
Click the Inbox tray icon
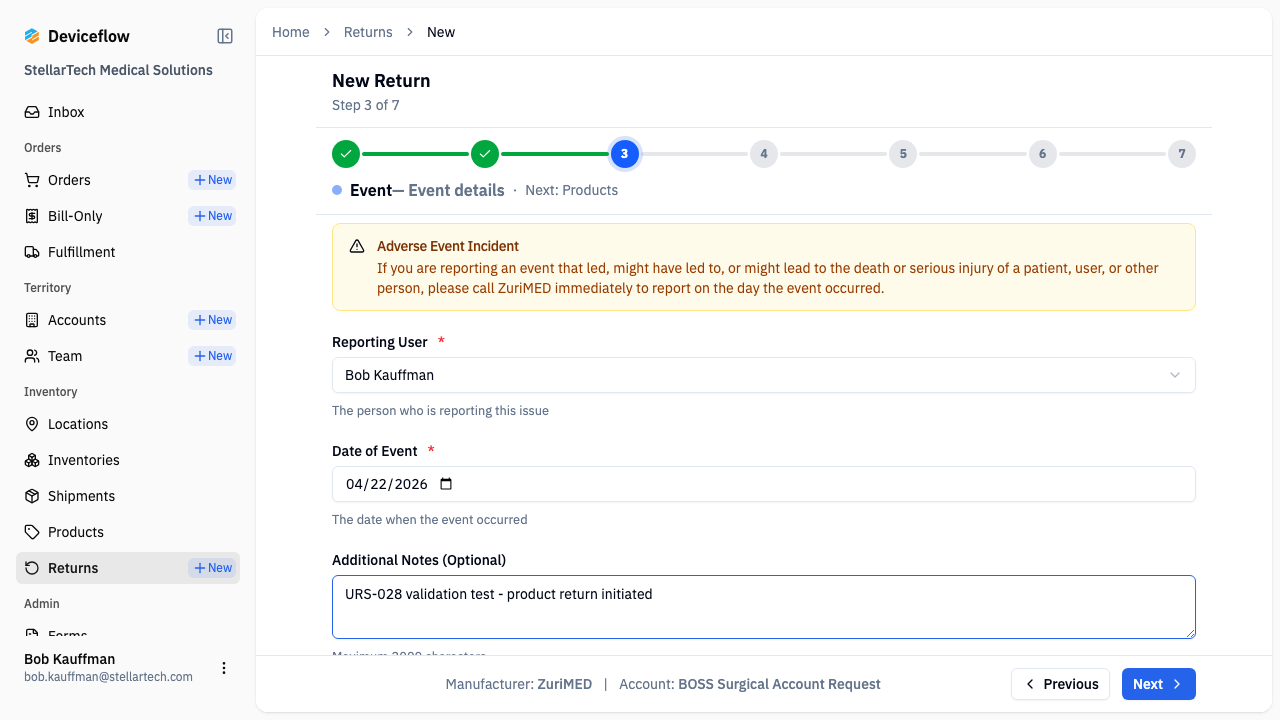32,112
